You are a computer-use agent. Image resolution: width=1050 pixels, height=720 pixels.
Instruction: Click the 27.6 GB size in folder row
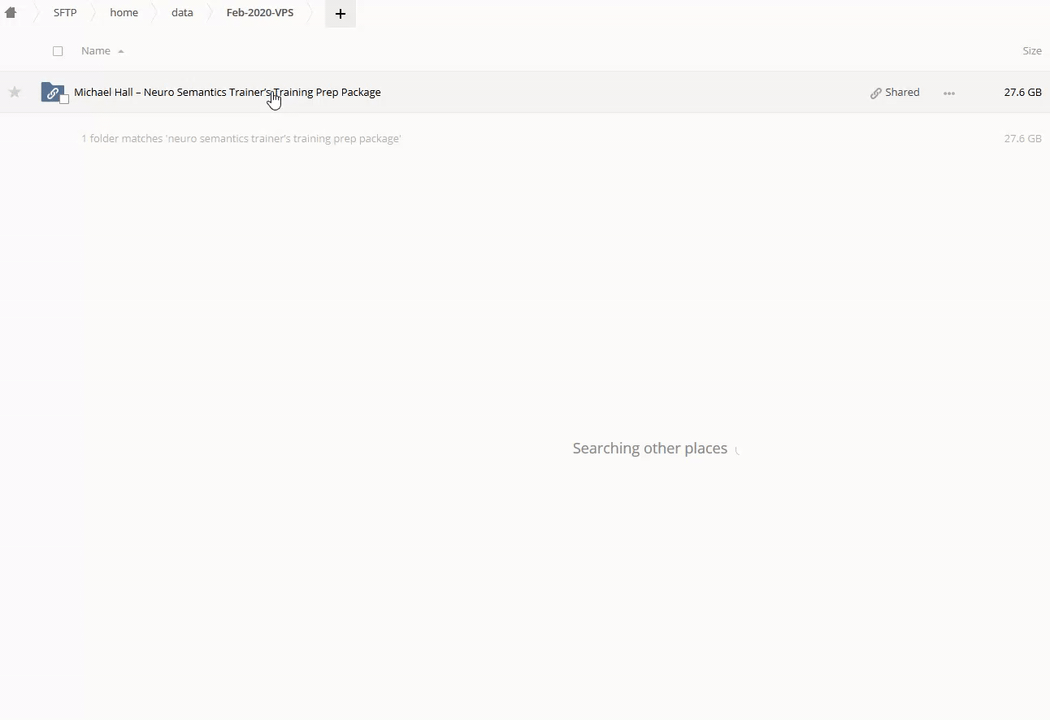click(x=1022, y=92)
